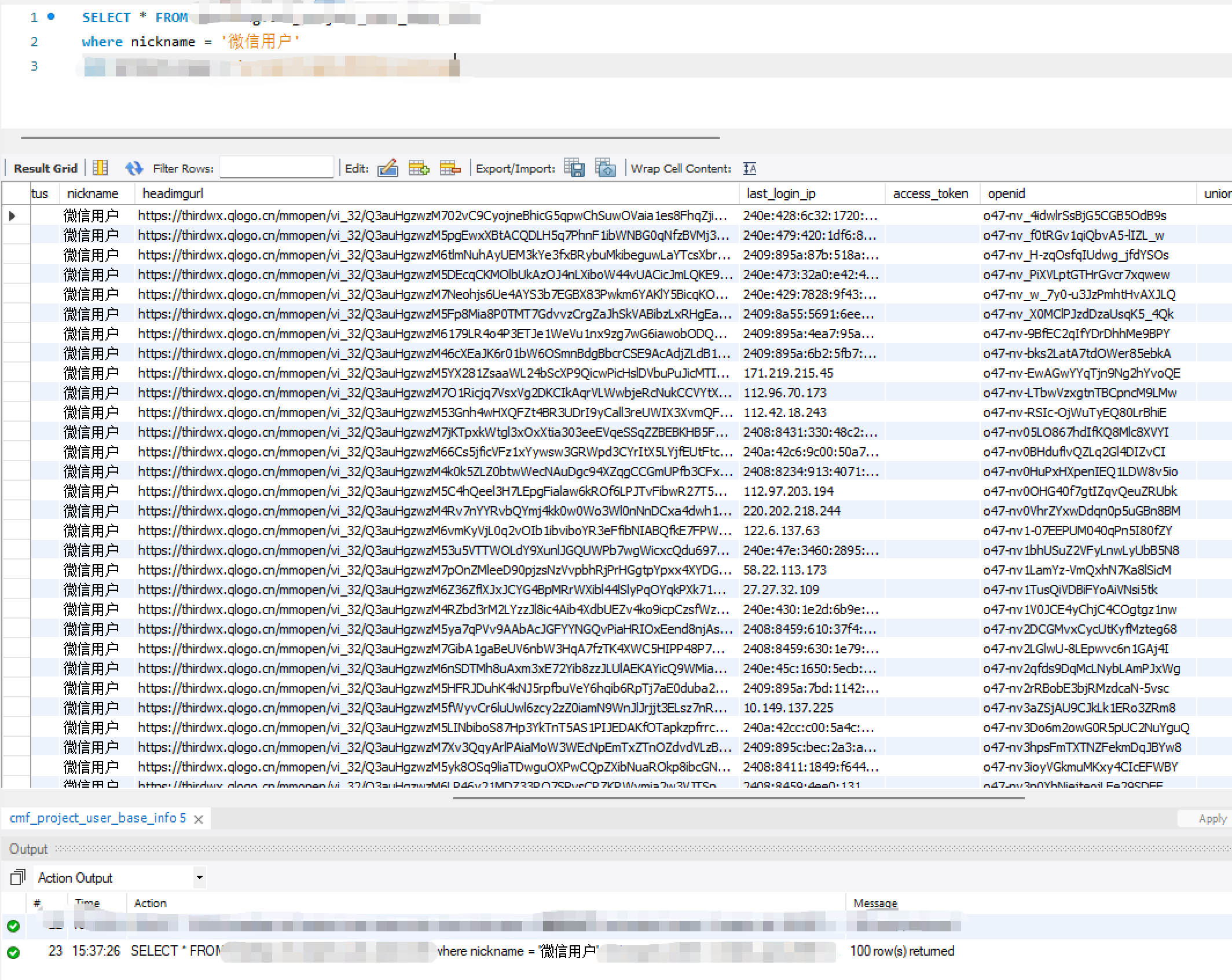The image size is (1232, 980).
Task: Click the refresh results icon
Action: pos(134,168)
